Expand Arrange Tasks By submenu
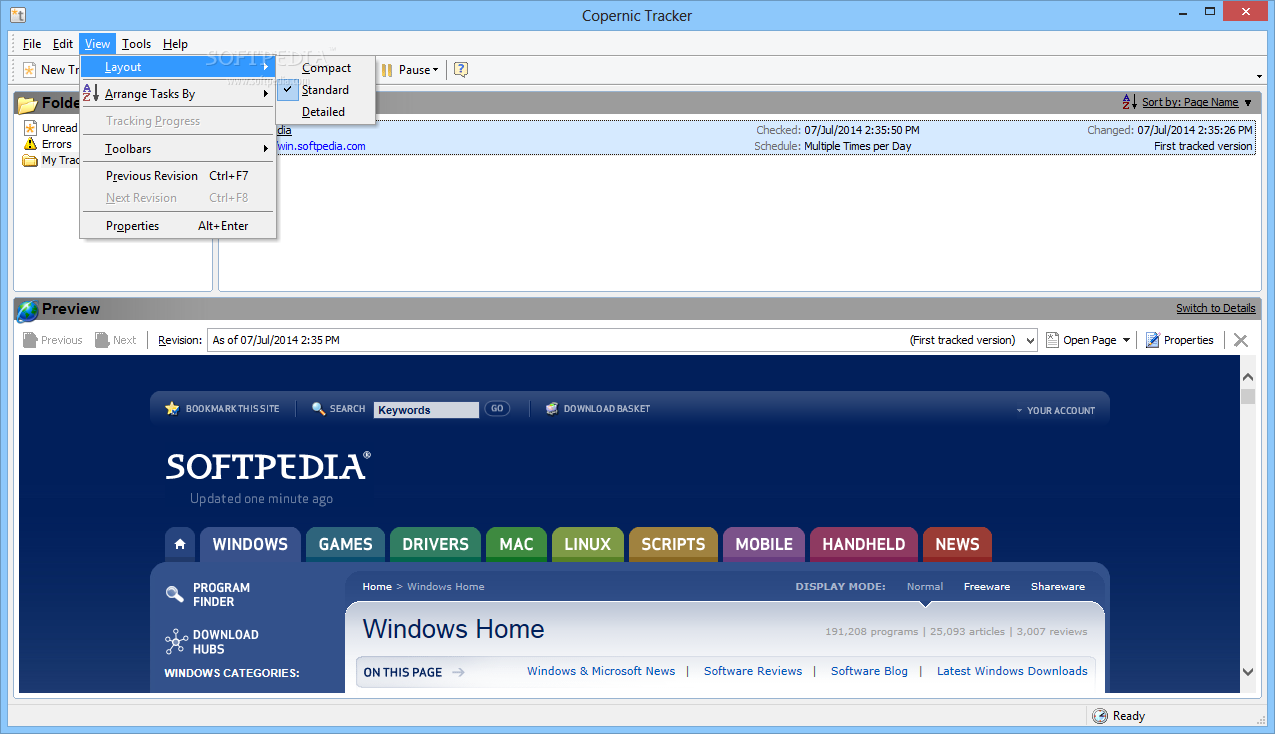Screen dimensions: 1275x734 pyautogui.click(x=178, y=94)
